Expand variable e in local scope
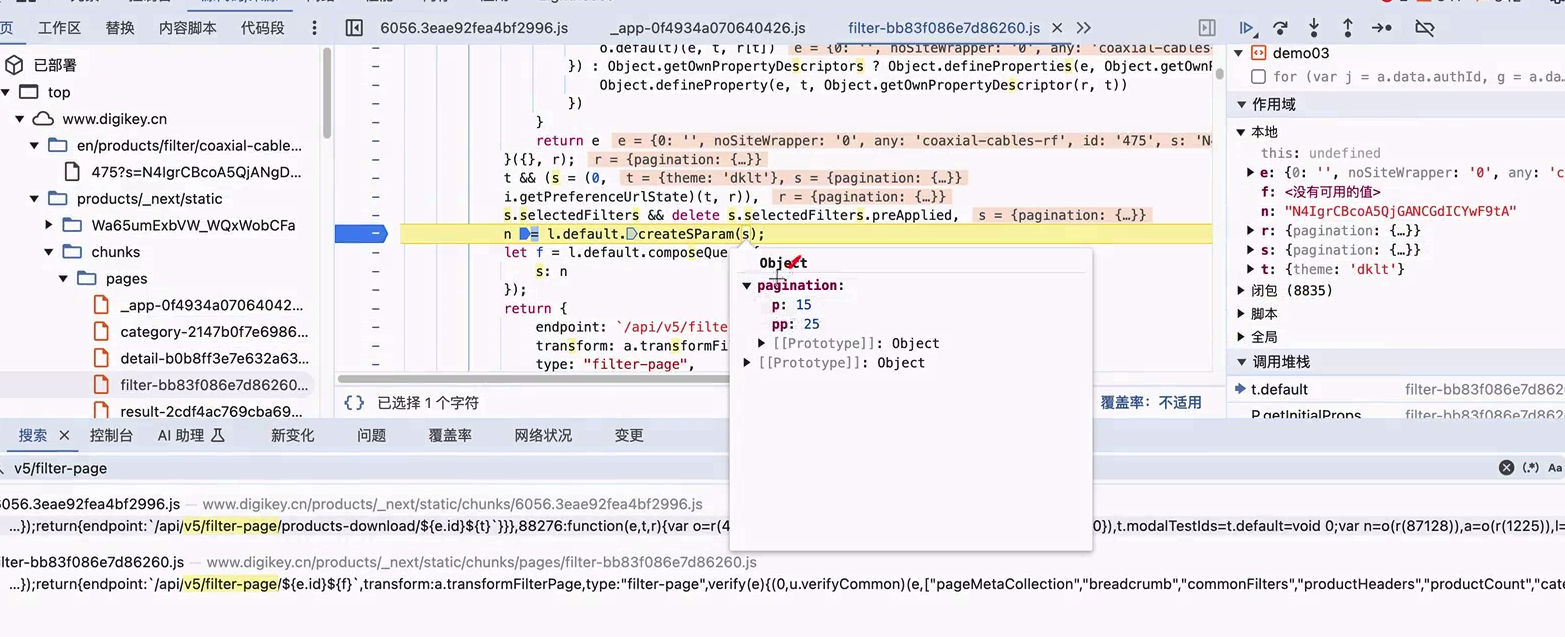The width and height of the screenshot is (1565, 637). point(1251,173)
